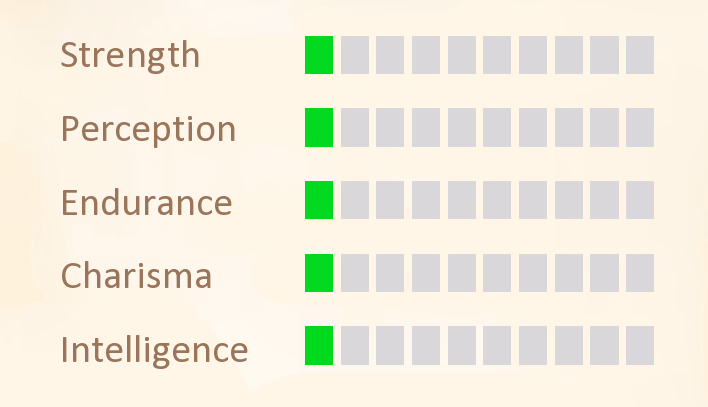Viewport: 708px width, 407px height.
Task: Set Endurance to the sixth segment
Action: click(x=497, y=200)
